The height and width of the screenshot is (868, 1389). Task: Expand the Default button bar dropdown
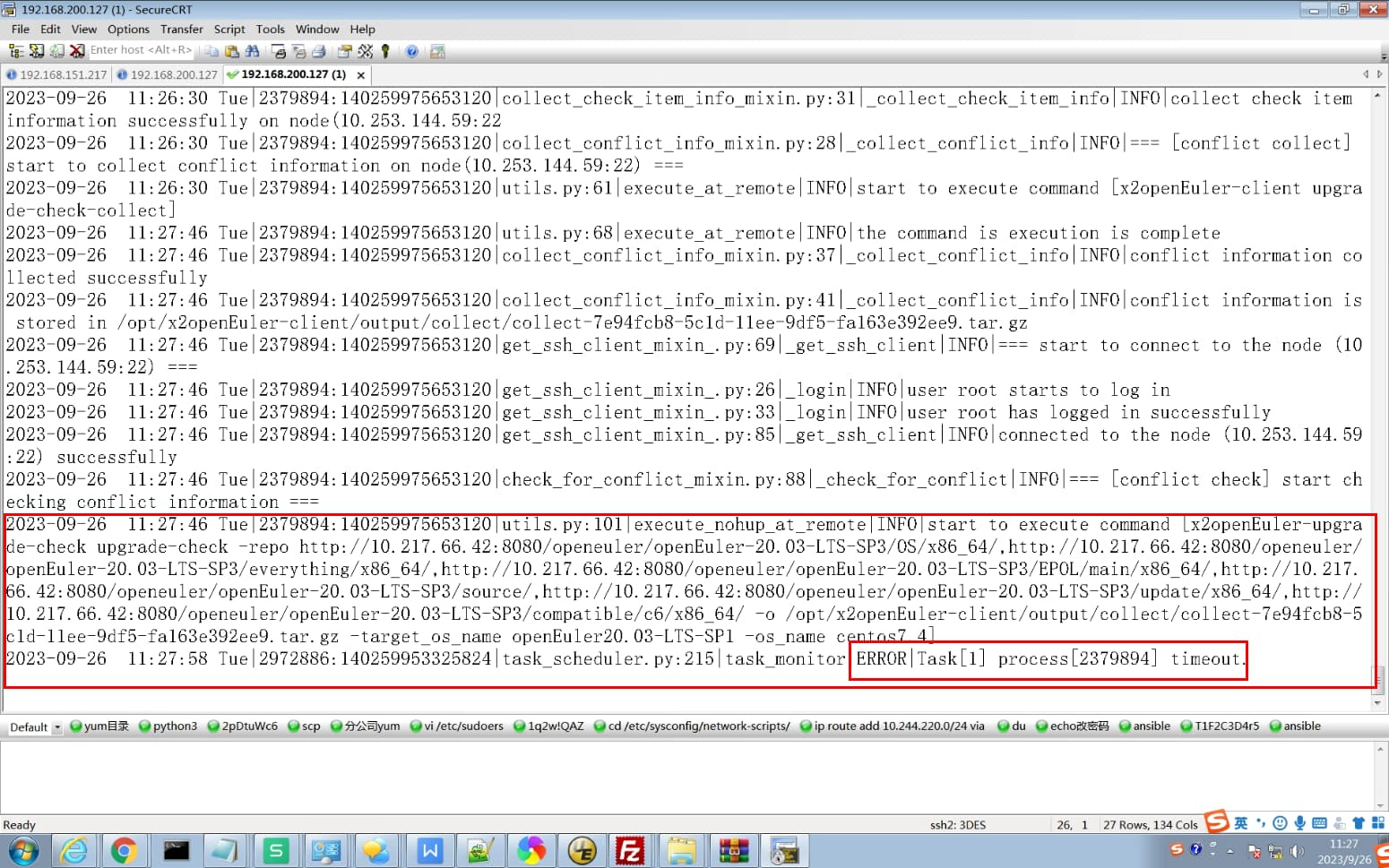pos(57,727)
